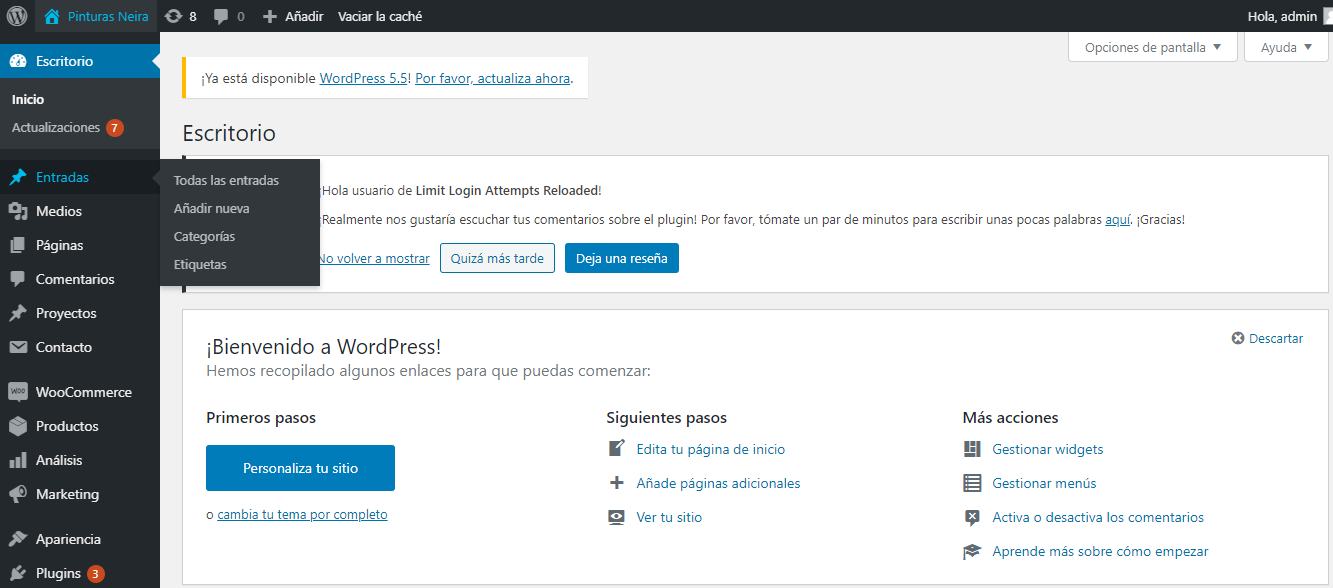This screenshot has height=588, width=1333.
Task: Open the Pinturas Neira site name link
Action: pos(108,16)
